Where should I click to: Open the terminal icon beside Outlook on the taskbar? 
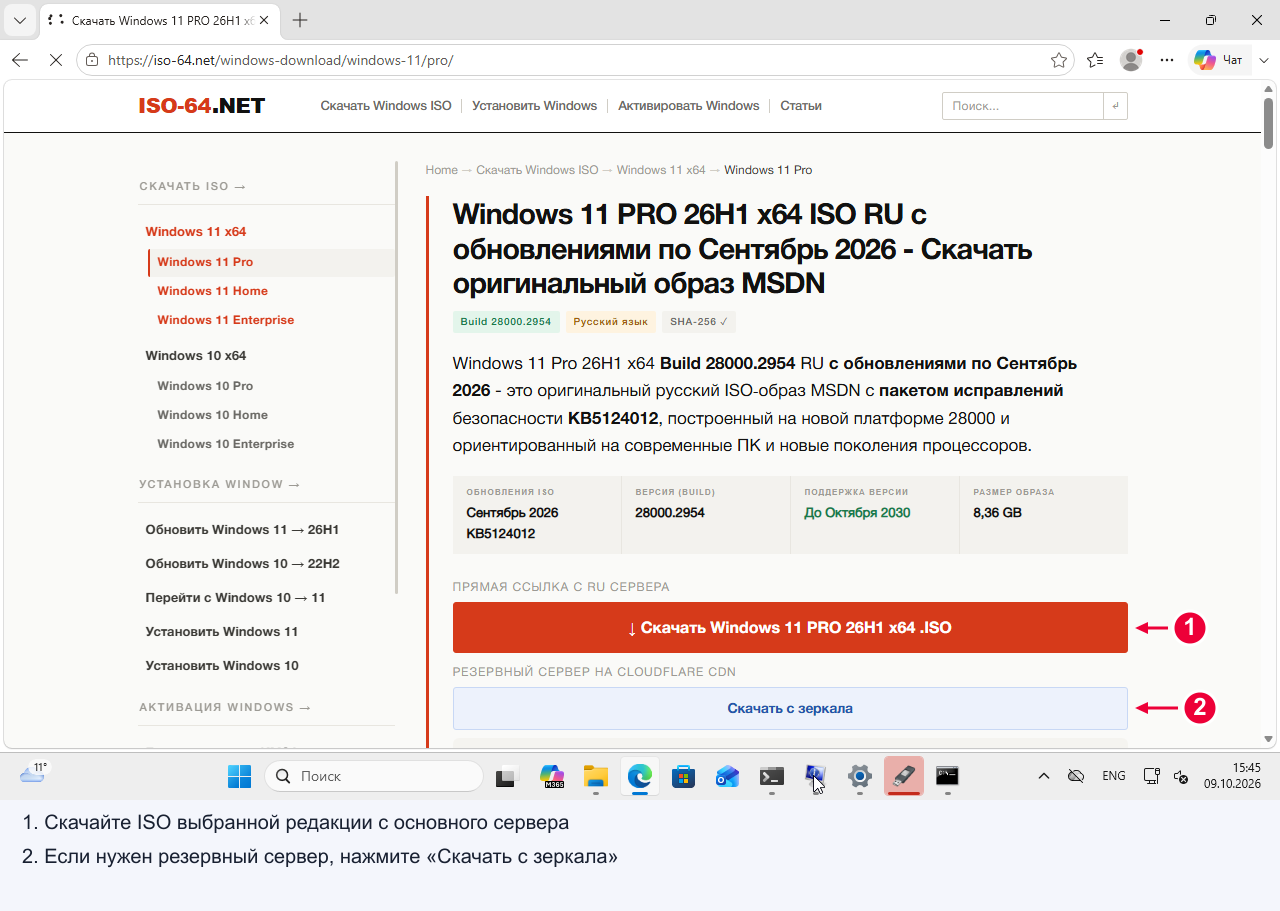tap(771, 776)
